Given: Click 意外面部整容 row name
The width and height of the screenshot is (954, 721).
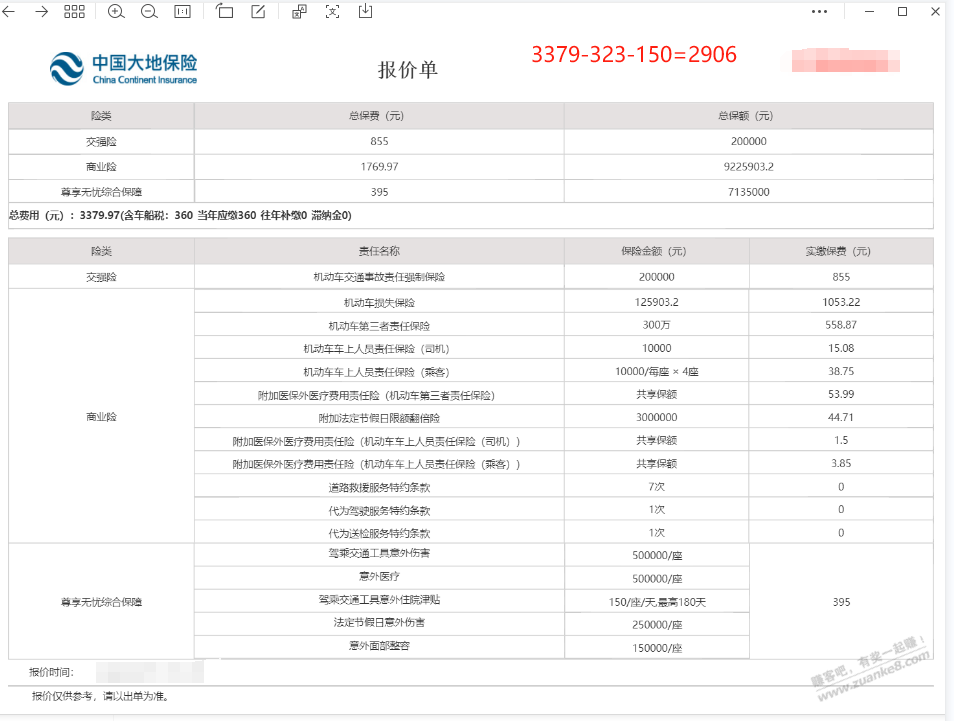Looking at the screenshot, I should (379, 646).
